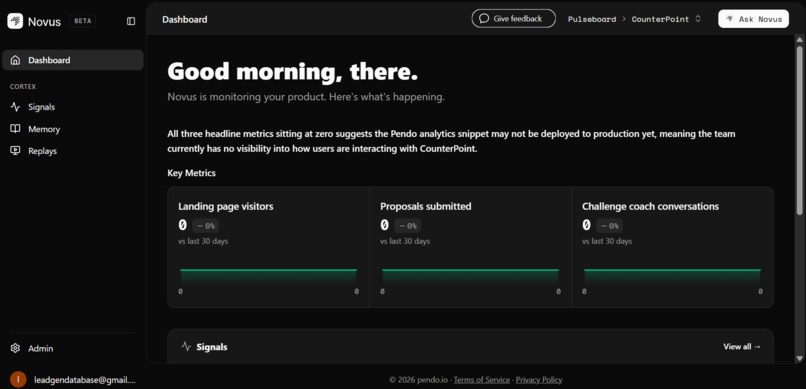The width and height of the screenshot is (806, 389).
Task: Expand the switcher using the up-down chevrons
Action: [698, 19]
